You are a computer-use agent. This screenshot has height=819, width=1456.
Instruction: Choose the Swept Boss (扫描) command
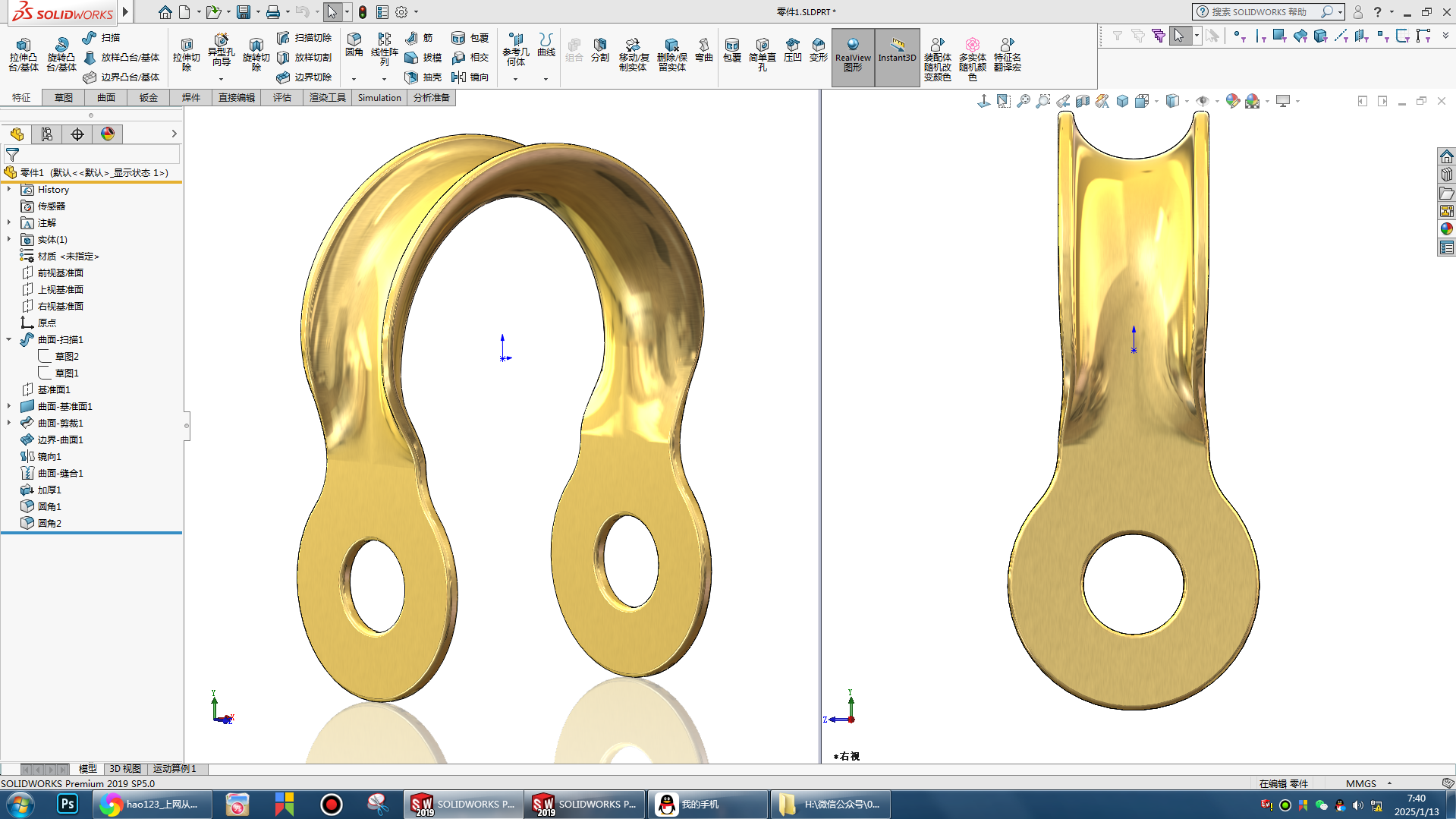point(101,37)
